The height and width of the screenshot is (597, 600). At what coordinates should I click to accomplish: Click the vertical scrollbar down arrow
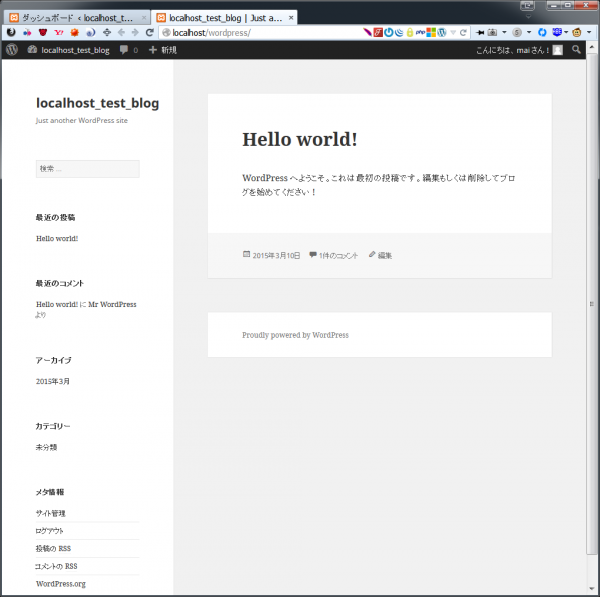click(x=592, y=588)
